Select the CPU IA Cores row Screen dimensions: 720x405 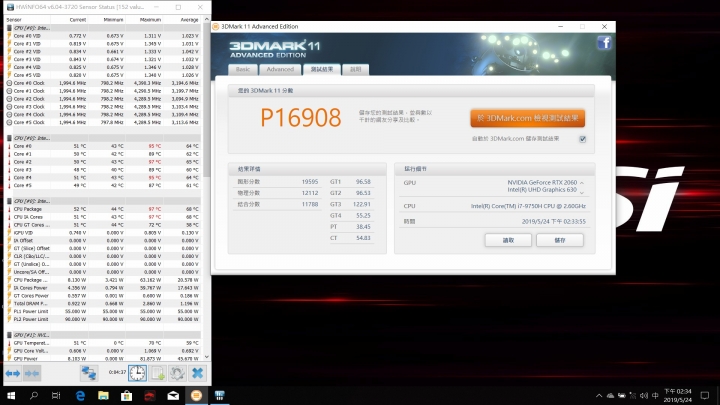coord(103,217)
